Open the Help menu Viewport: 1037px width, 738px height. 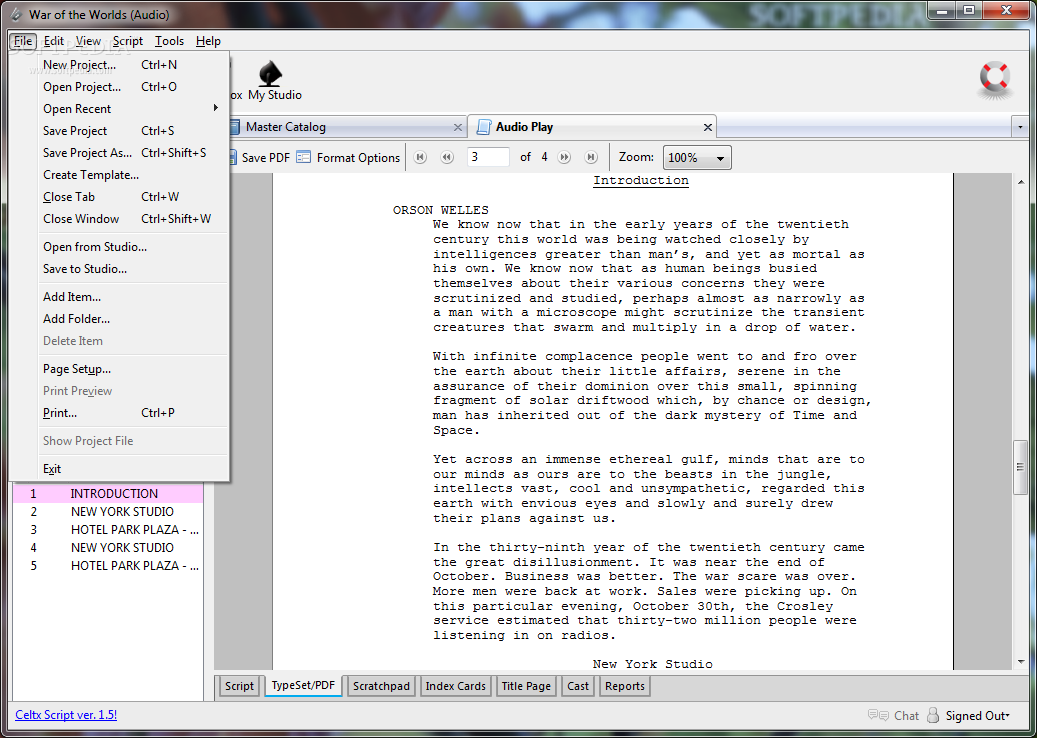208,41
